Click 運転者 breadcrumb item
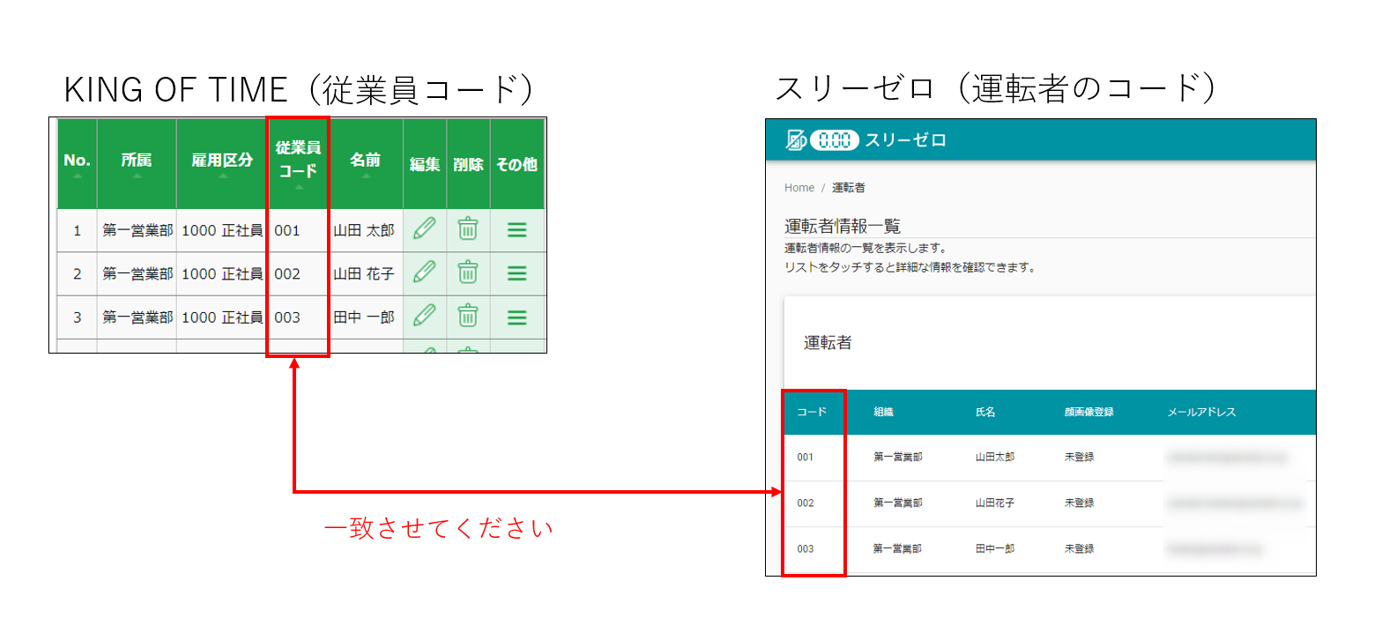Viewport: 1374px width, 633px height. [x=848, y=187]
